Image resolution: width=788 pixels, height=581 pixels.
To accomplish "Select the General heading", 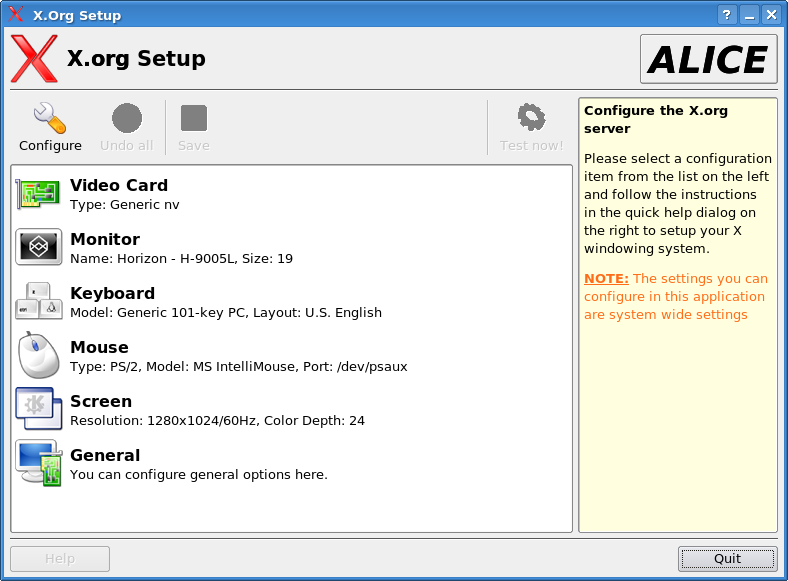I will click(x=105, y=455).
